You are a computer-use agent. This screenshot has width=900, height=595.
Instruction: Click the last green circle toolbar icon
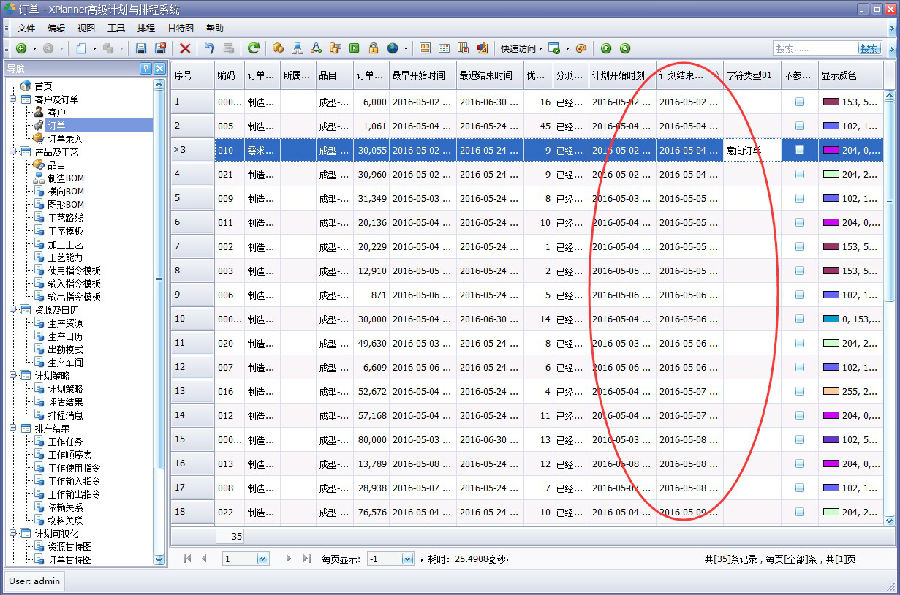[x=625, y=49]
